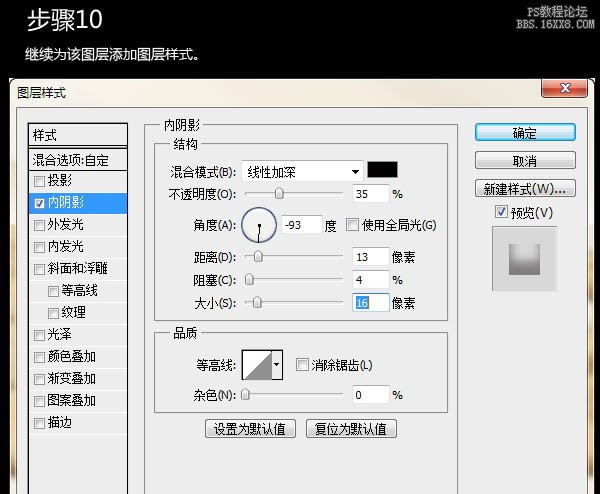Select the 内发光 label row
The height and width of the screenshot is (494, 600).
click(78, 247)
